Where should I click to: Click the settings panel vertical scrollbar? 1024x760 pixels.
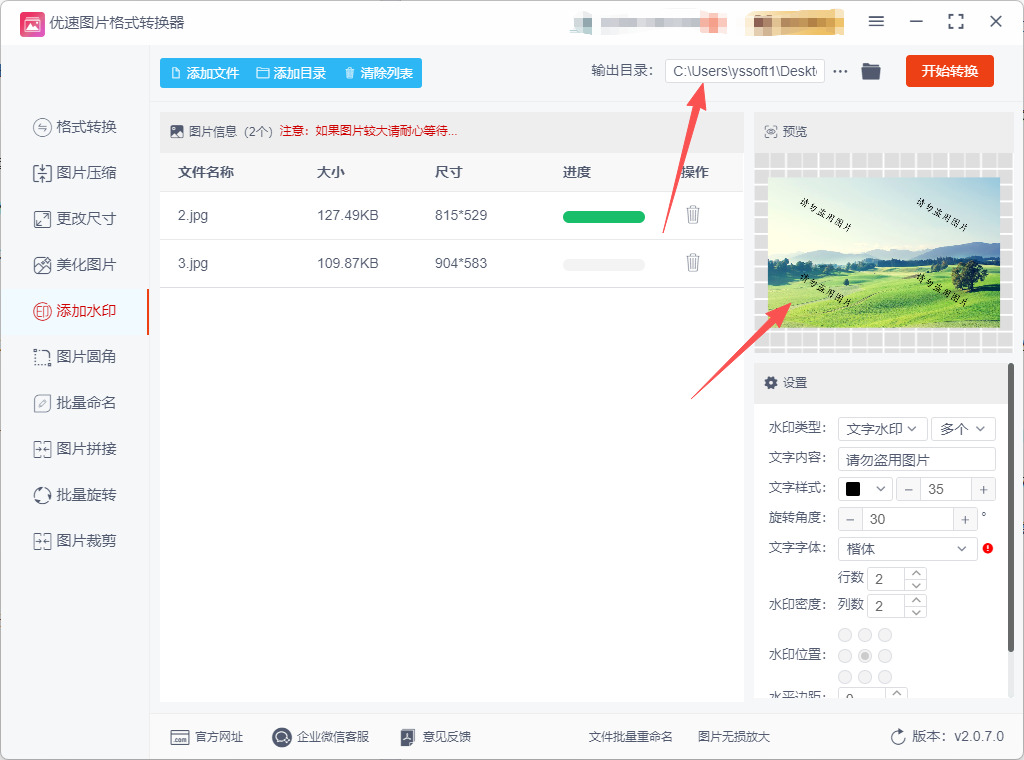tap(1010, 507)
